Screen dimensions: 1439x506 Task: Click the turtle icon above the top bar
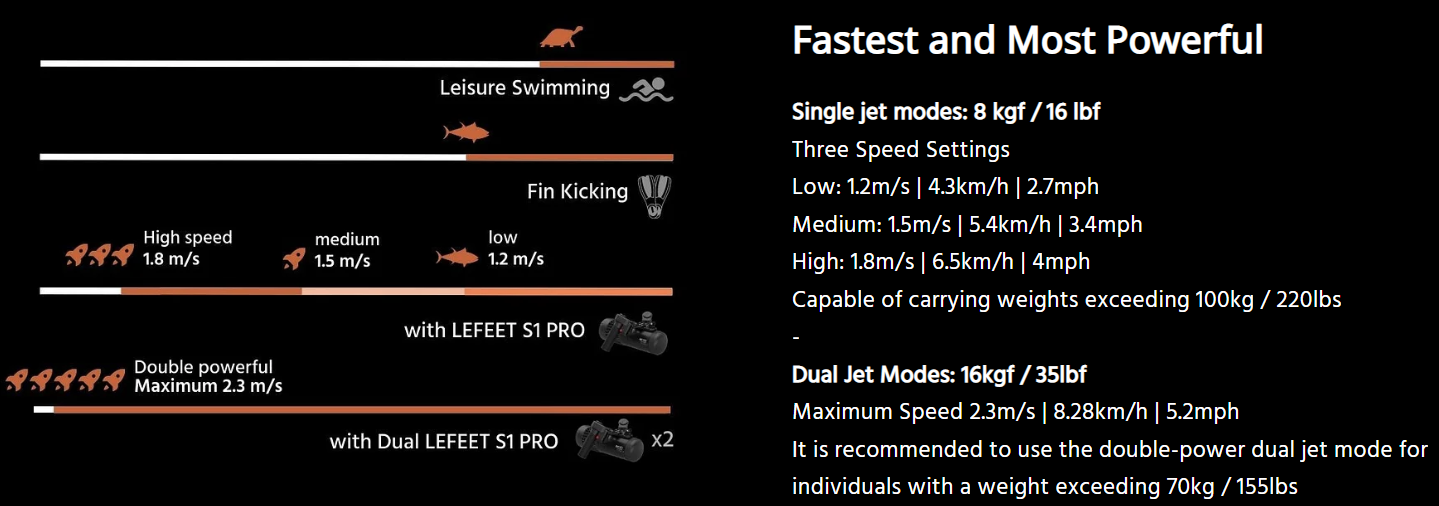point(562,37)
